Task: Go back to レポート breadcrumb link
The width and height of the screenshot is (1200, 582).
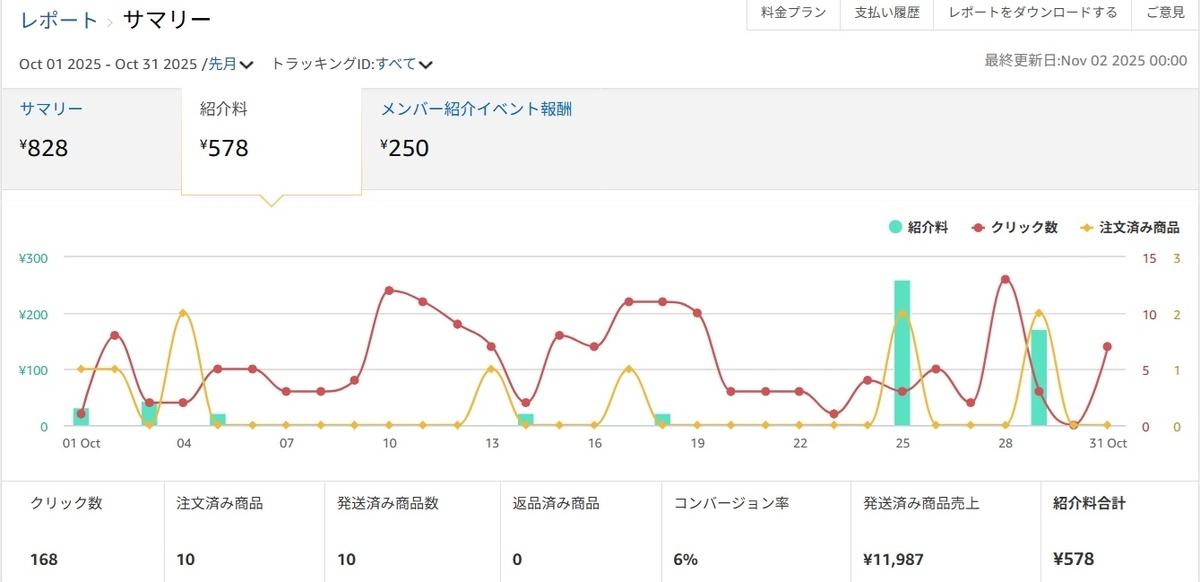Action: 59,20
